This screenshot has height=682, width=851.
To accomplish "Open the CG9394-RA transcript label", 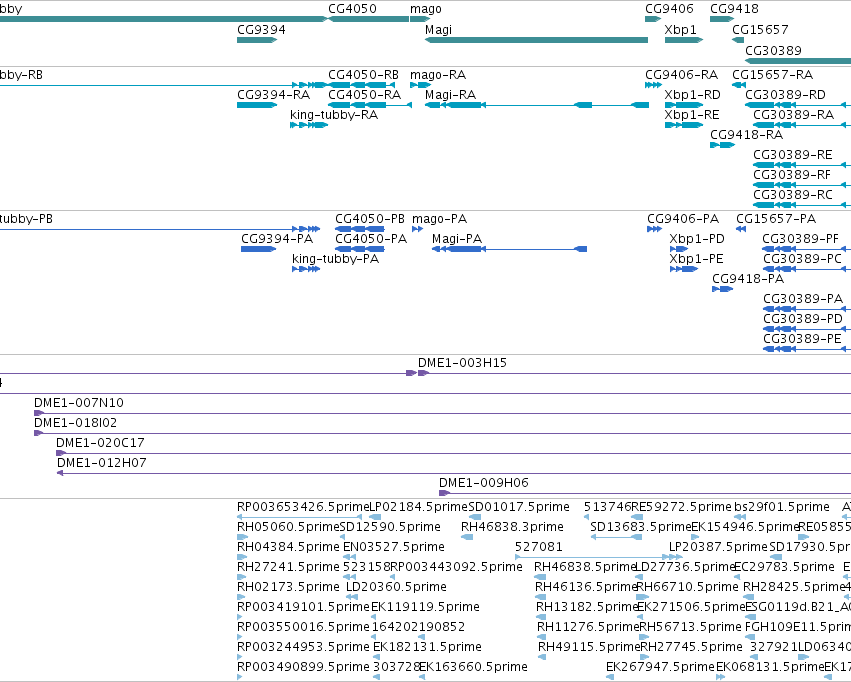I will point(274,95).
